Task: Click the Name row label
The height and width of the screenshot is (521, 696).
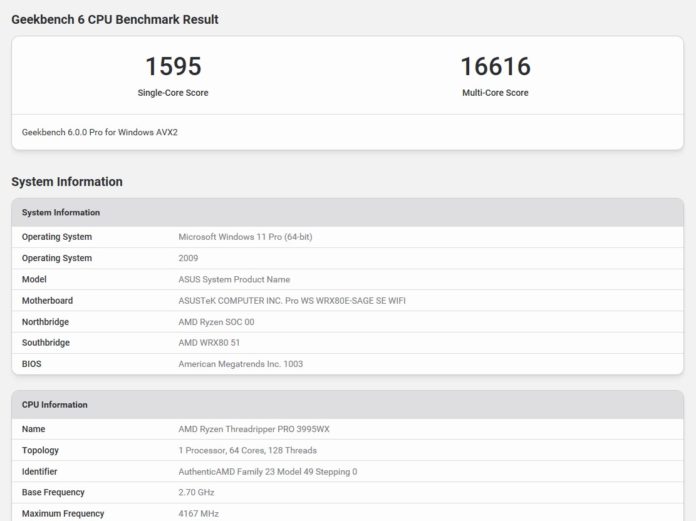Action: 34,429
